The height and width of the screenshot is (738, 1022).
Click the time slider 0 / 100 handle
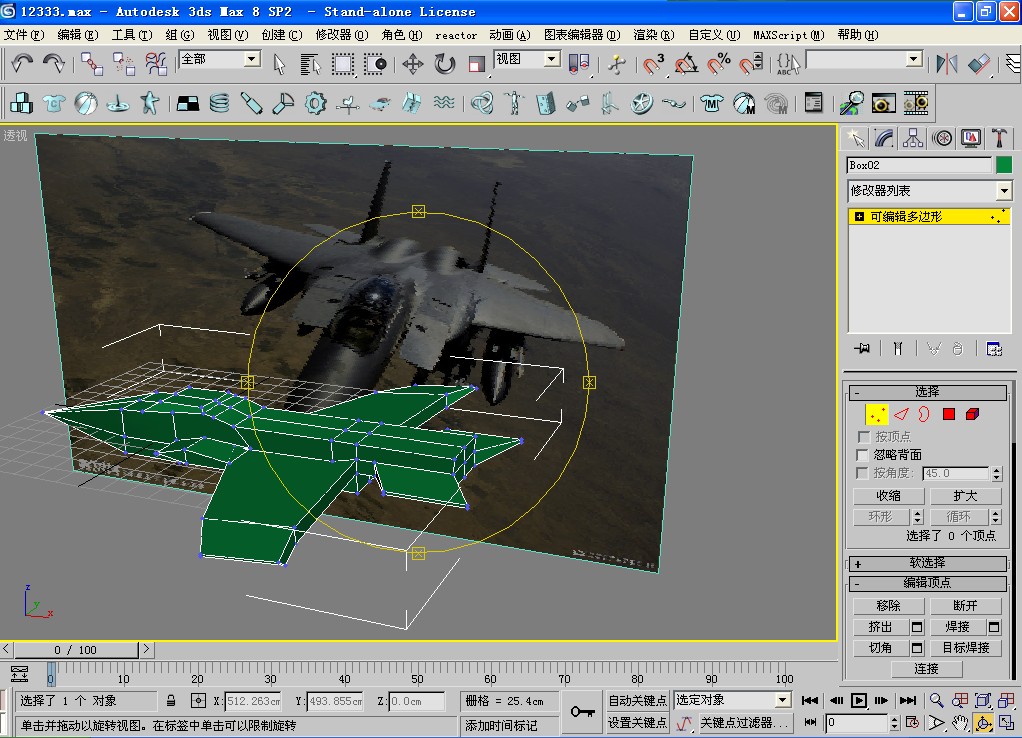pos(76,649)
